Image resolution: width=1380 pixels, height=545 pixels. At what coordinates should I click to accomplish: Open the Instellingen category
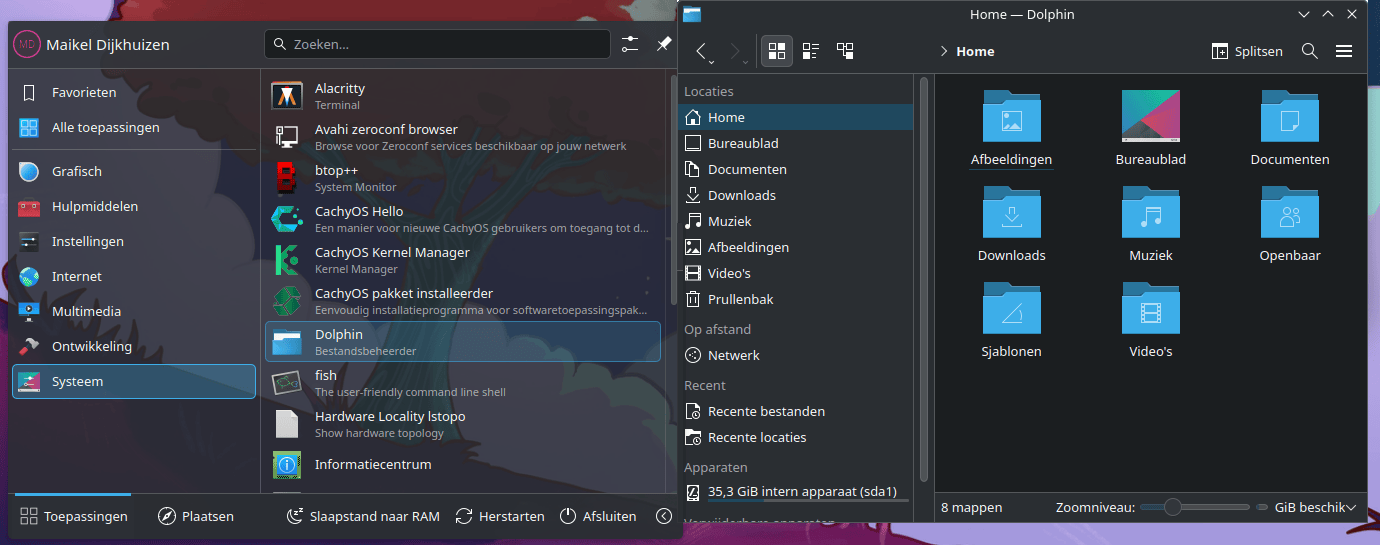point(134,241)
